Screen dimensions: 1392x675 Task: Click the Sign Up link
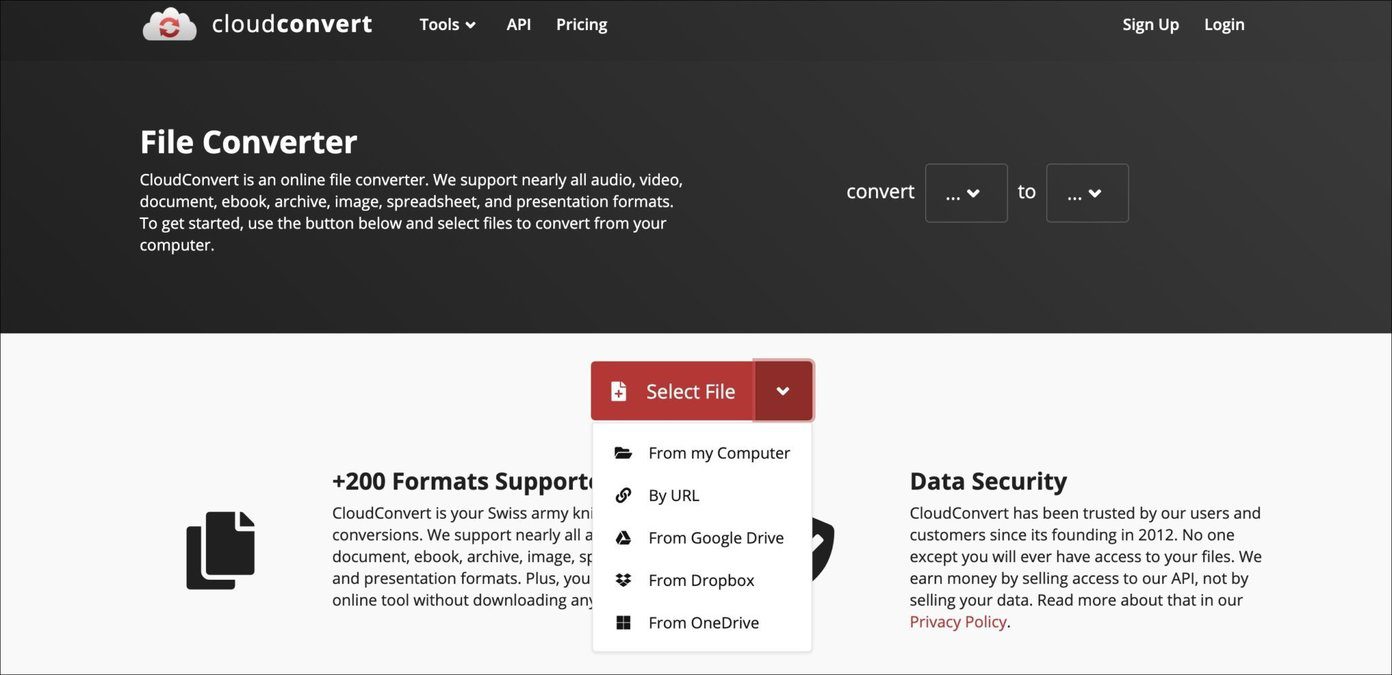(1151, 24)
